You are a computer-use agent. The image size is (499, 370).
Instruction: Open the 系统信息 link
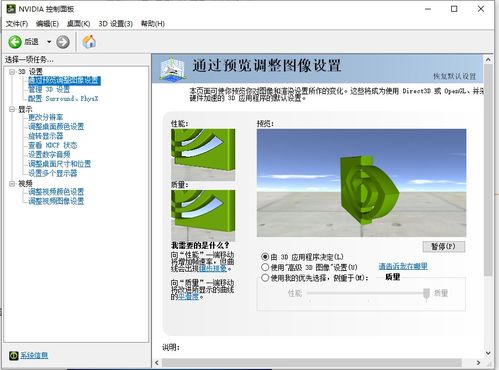pos(34,356)
